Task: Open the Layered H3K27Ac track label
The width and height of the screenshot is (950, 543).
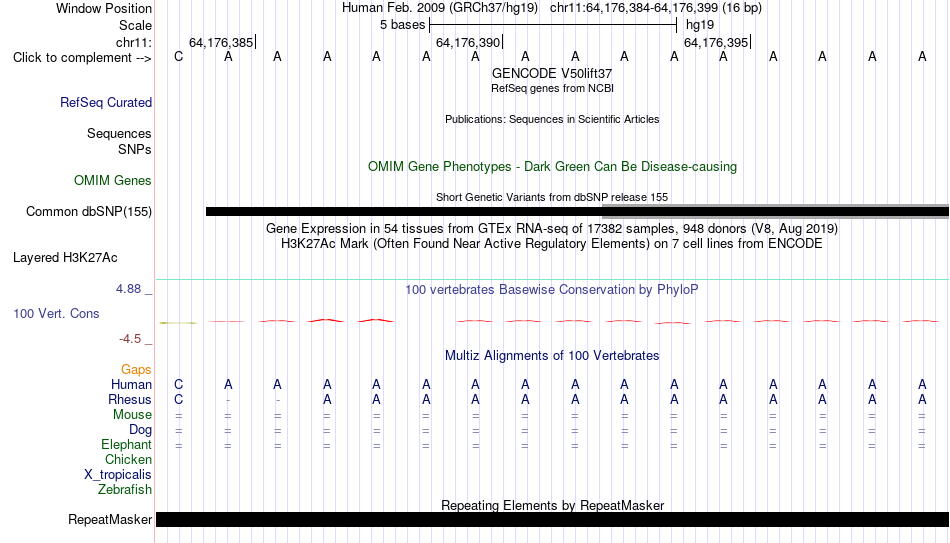Action: (65, 258)
